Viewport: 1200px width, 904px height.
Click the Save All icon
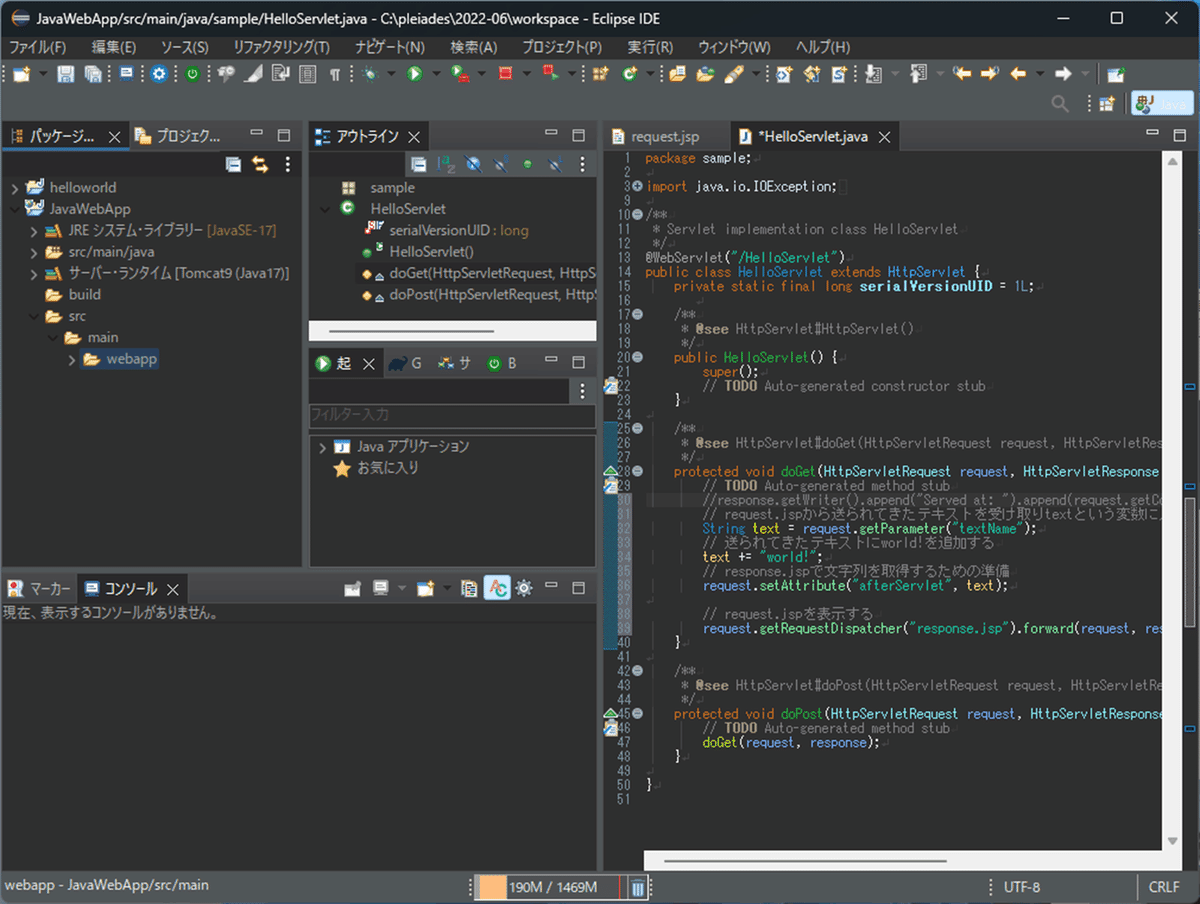click(x=93, y=74)
